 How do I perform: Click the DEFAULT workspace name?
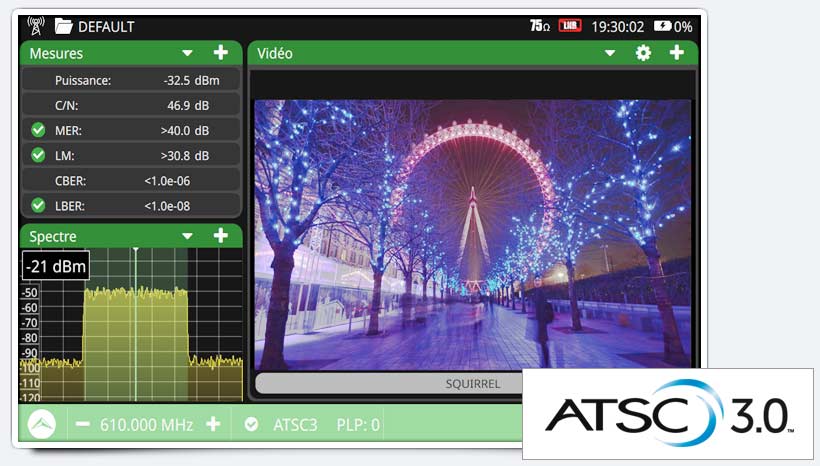106,27
